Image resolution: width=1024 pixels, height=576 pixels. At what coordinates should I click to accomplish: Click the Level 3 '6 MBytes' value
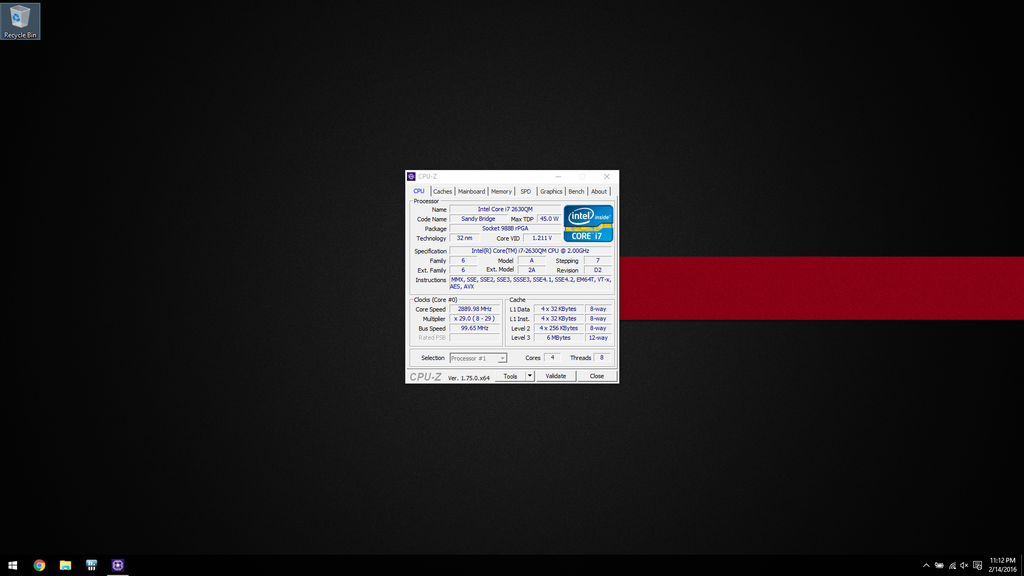coord(558,338)
